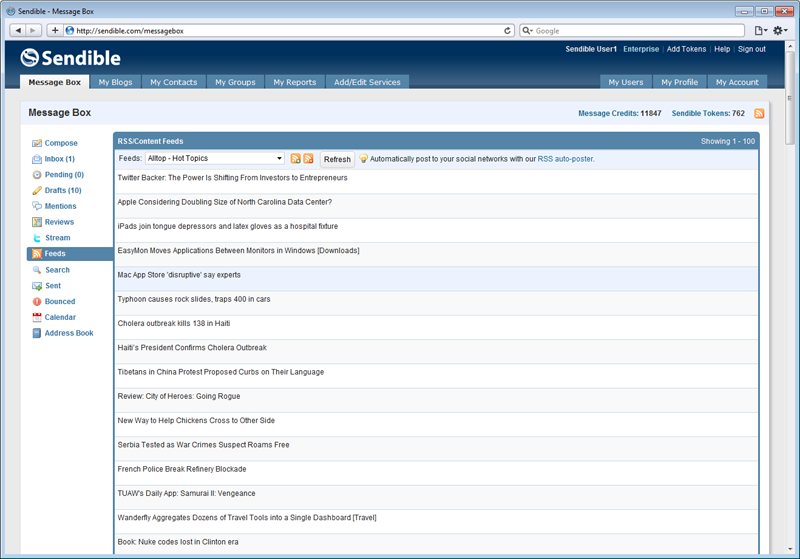Open the Add/Edit Services tab

click(x=367, y=82)
